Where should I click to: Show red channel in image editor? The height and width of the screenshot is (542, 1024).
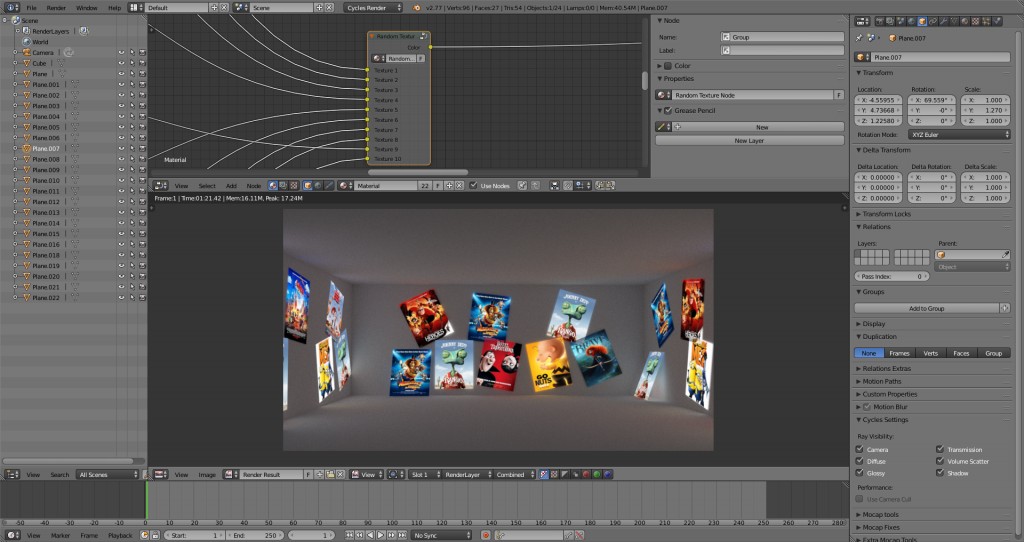[x=586, y=475]
